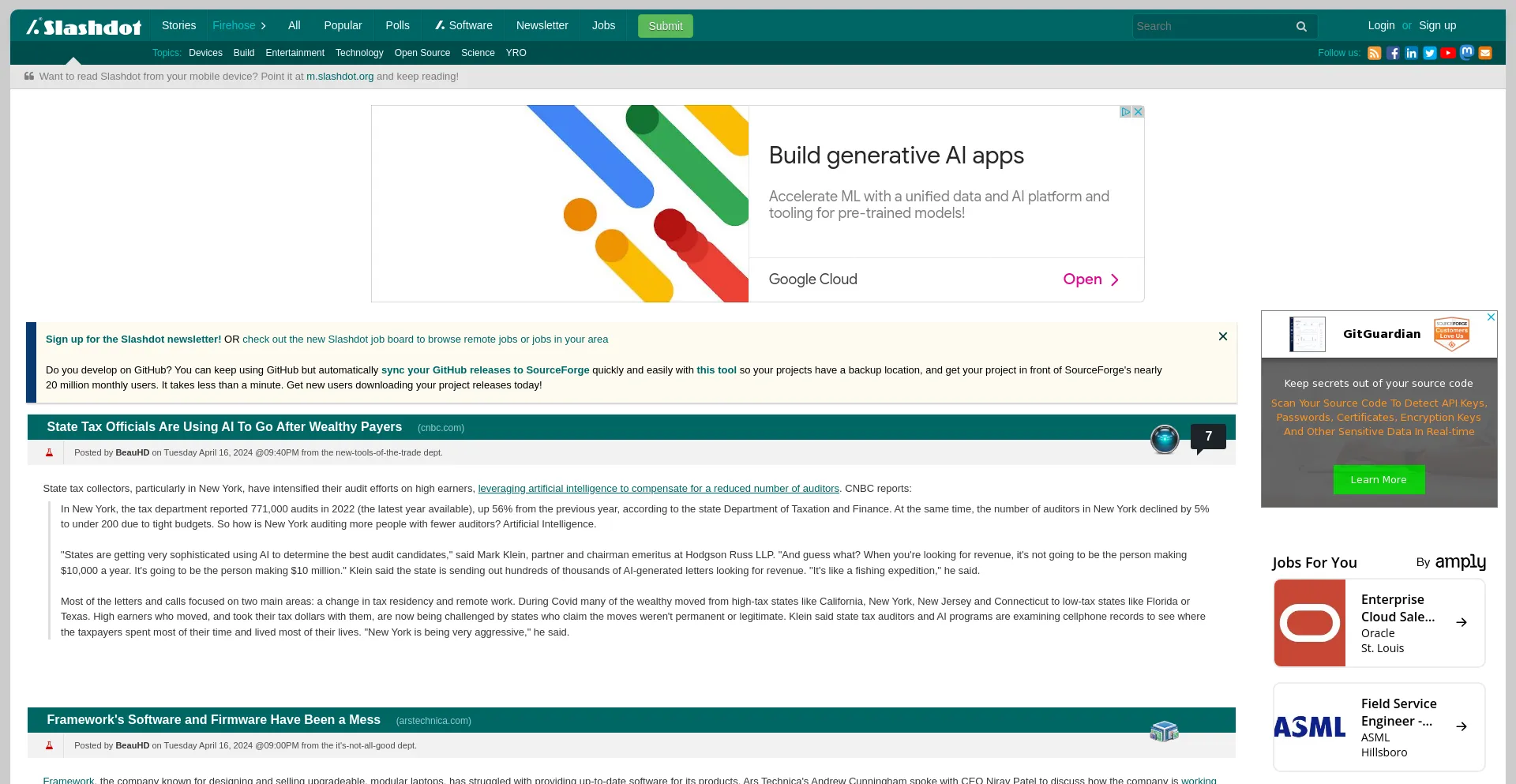Click the 'this tool' link
The width and height of the screenshot is (1516, 784).
716,370
